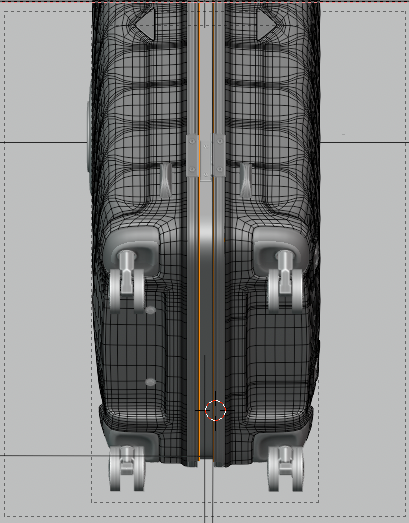Click the right hinge plate's bottom screw

pyautogui.click(x=219, y=170)
